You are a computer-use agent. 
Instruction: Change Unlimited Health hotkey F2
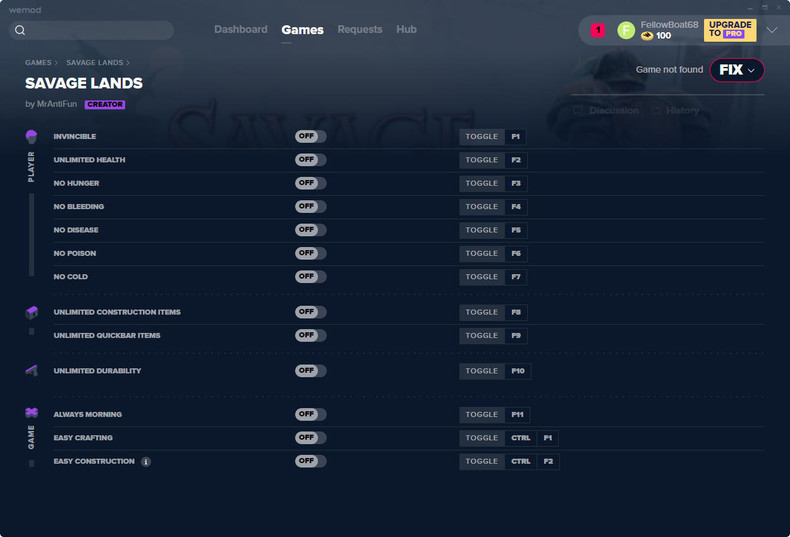click(516, 160)
